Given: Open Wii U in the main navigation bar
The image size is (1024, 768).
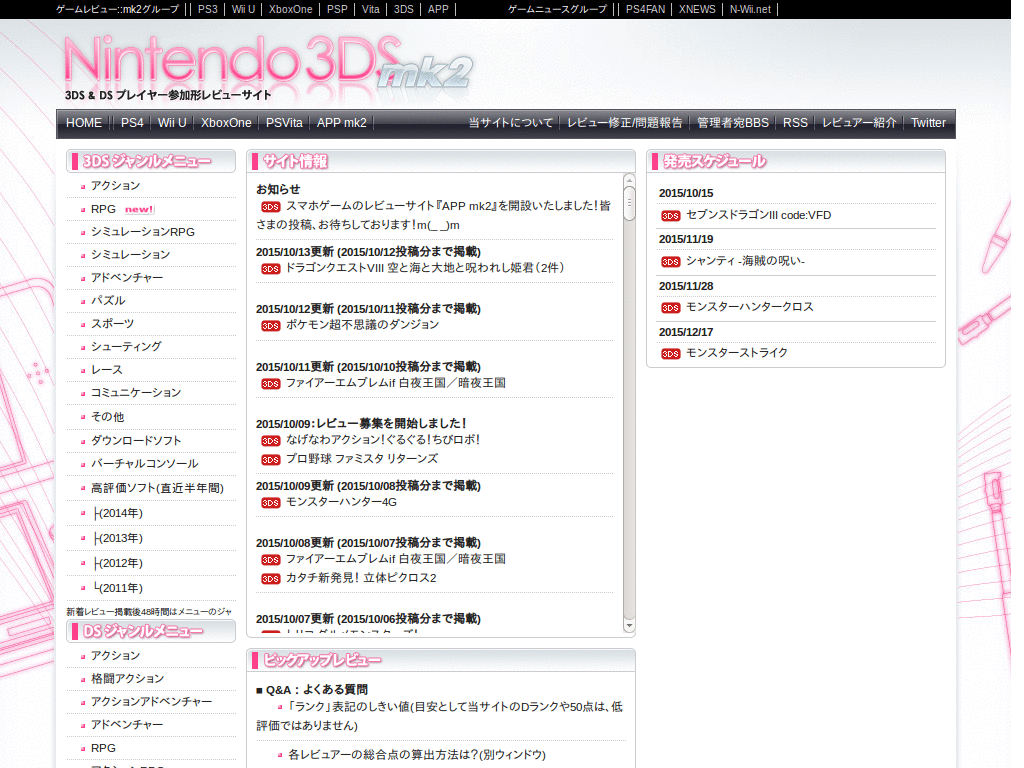Looking at the screenshot, I should click(172, 123).
